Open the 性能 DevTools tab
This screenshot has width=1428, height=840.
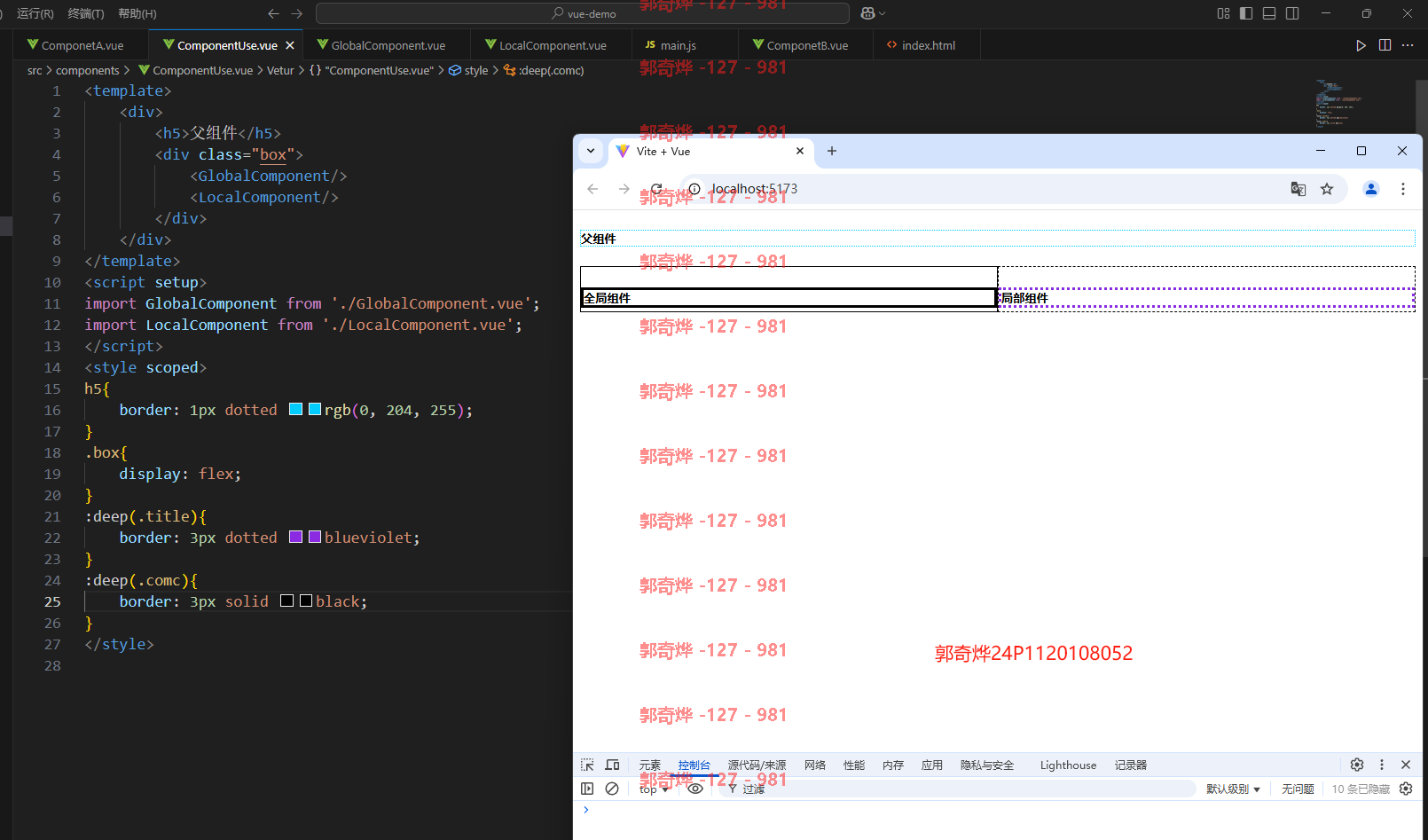[x=854, y=765]
